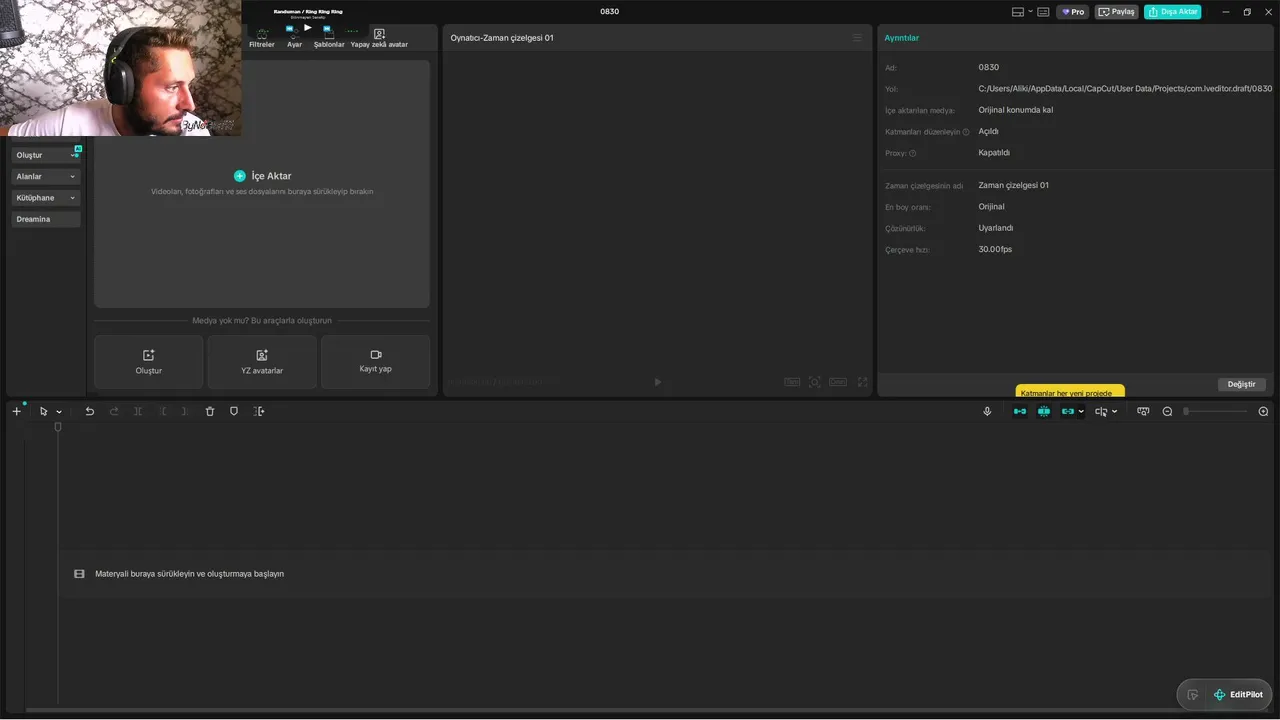The image size is (1280, 720).
Task: Start recording with Kayıt yap
Action: [x=376, y=361]
